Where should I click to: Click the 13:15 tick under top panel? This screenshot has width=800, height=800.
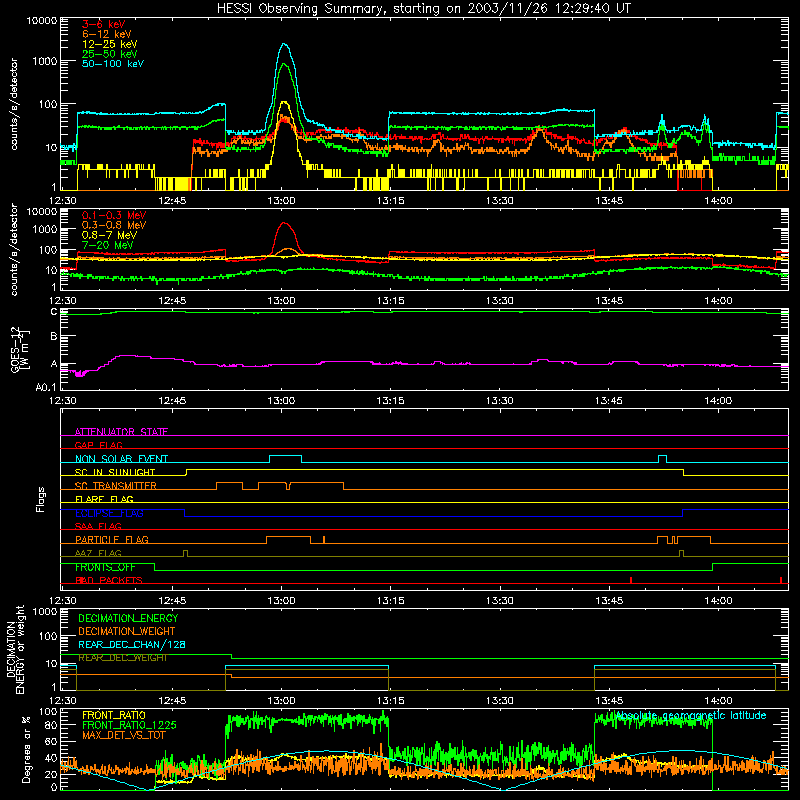[390, 201]
